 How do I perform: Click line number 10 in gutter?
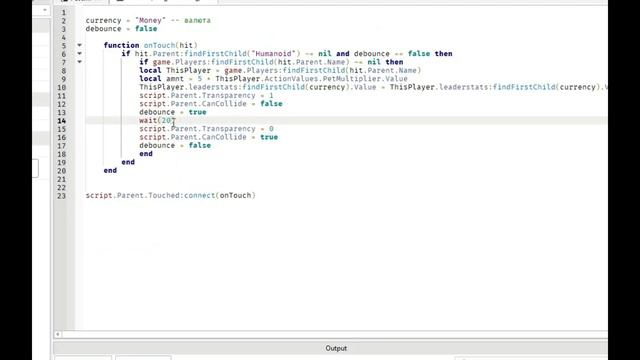click(62, 87)
